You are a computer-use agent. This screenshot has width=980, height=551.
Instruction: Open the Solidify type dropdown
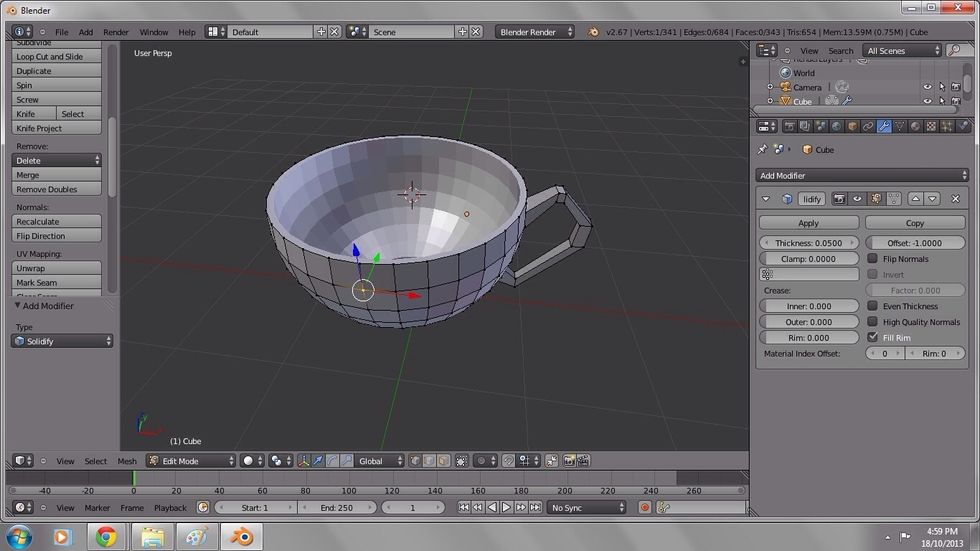[62, 341]
